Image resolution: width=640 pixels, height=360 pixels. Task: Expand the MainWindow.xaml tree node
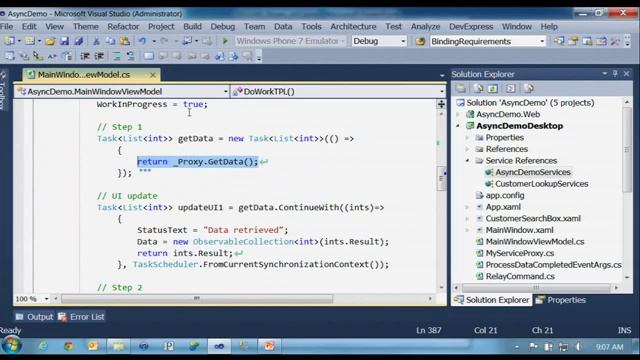point(468,230)
